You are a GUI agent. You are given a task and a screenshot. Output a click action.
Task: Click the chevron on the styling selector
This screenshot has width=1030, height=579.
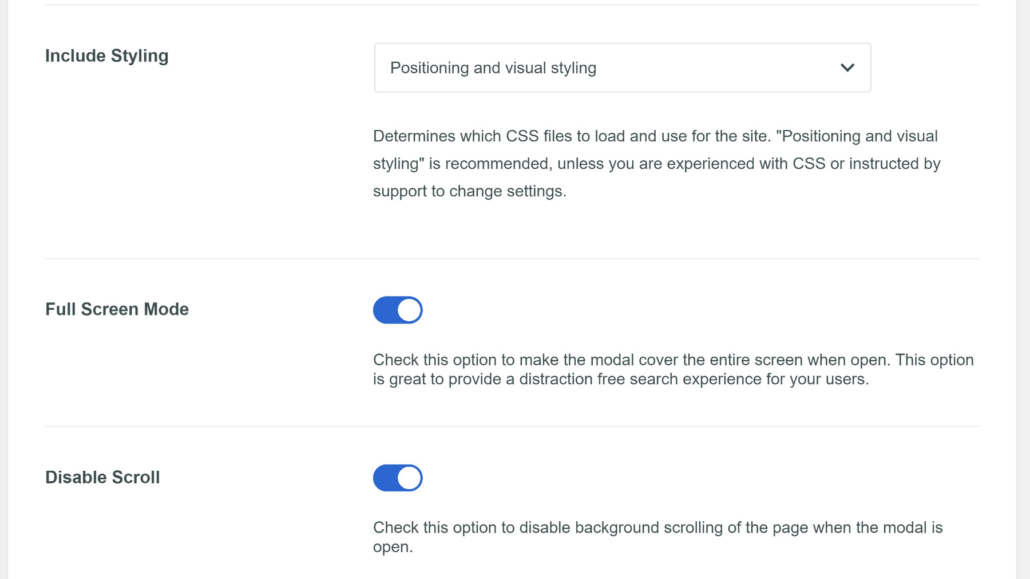[x=846, y=67]
